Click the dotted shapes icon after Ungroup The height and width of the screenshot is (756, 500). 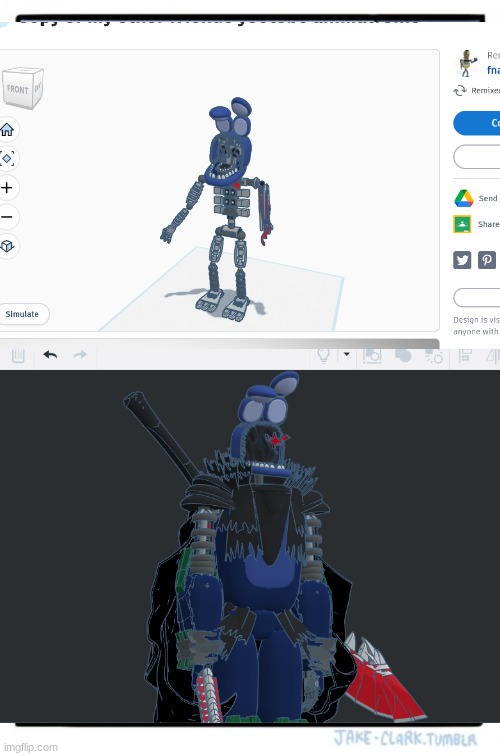[433, 356]
